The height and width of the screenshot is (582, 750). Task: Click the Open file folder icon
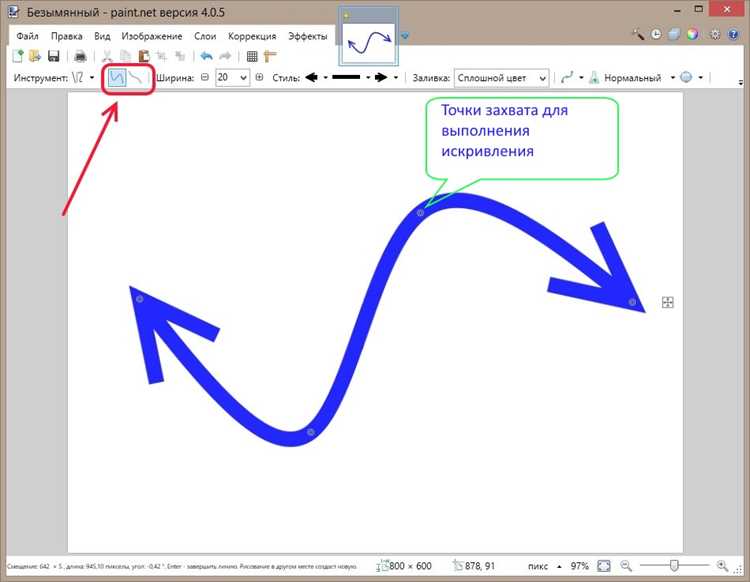(35, 56)
